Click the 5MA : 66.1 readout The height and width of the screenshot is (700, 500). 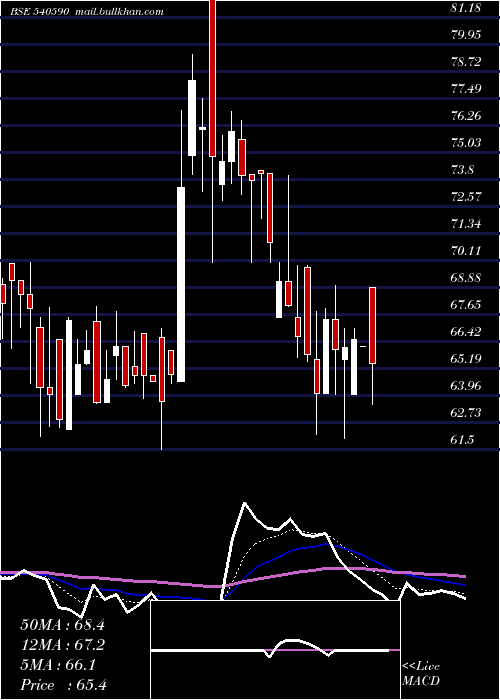58,665
